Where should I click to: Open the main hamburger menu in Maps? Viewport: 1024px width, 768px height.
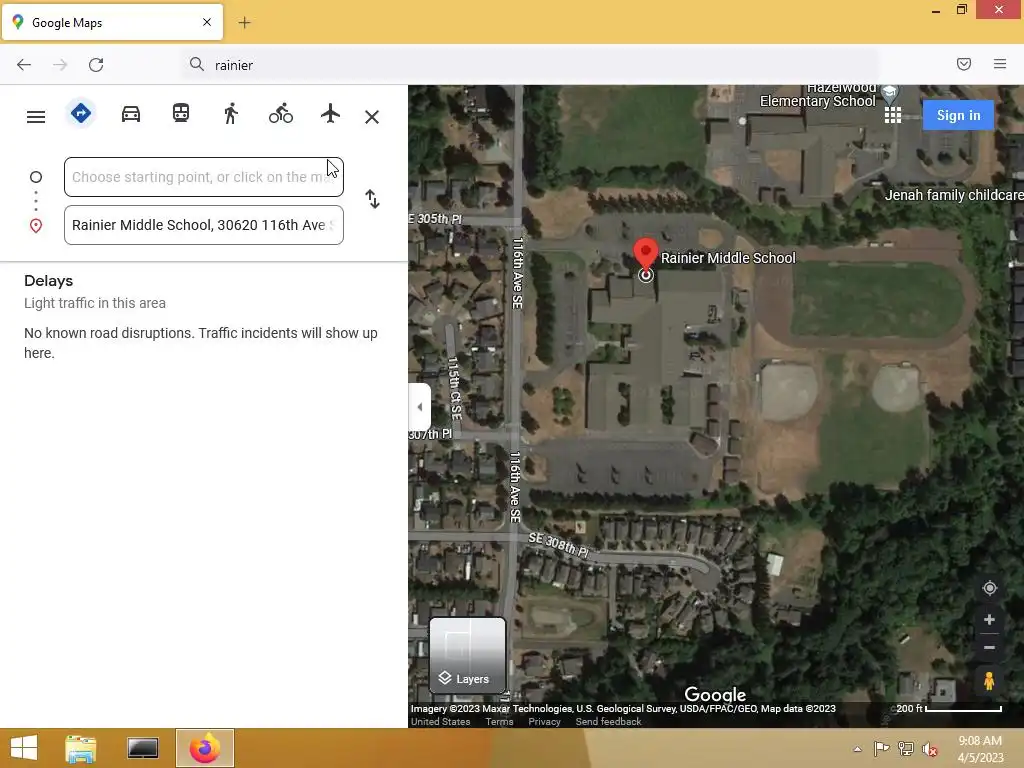(36, 117)
